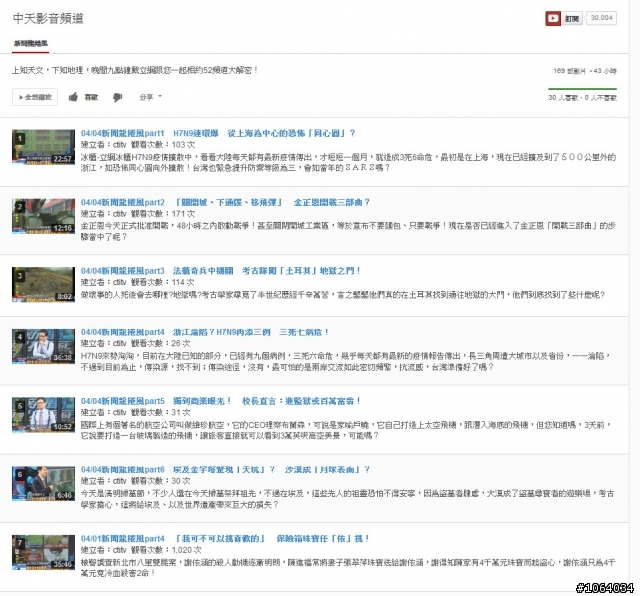Click creator cttv in the 103-views row
This screenshot has width=640, height=596.
click(x=120, y=145)
